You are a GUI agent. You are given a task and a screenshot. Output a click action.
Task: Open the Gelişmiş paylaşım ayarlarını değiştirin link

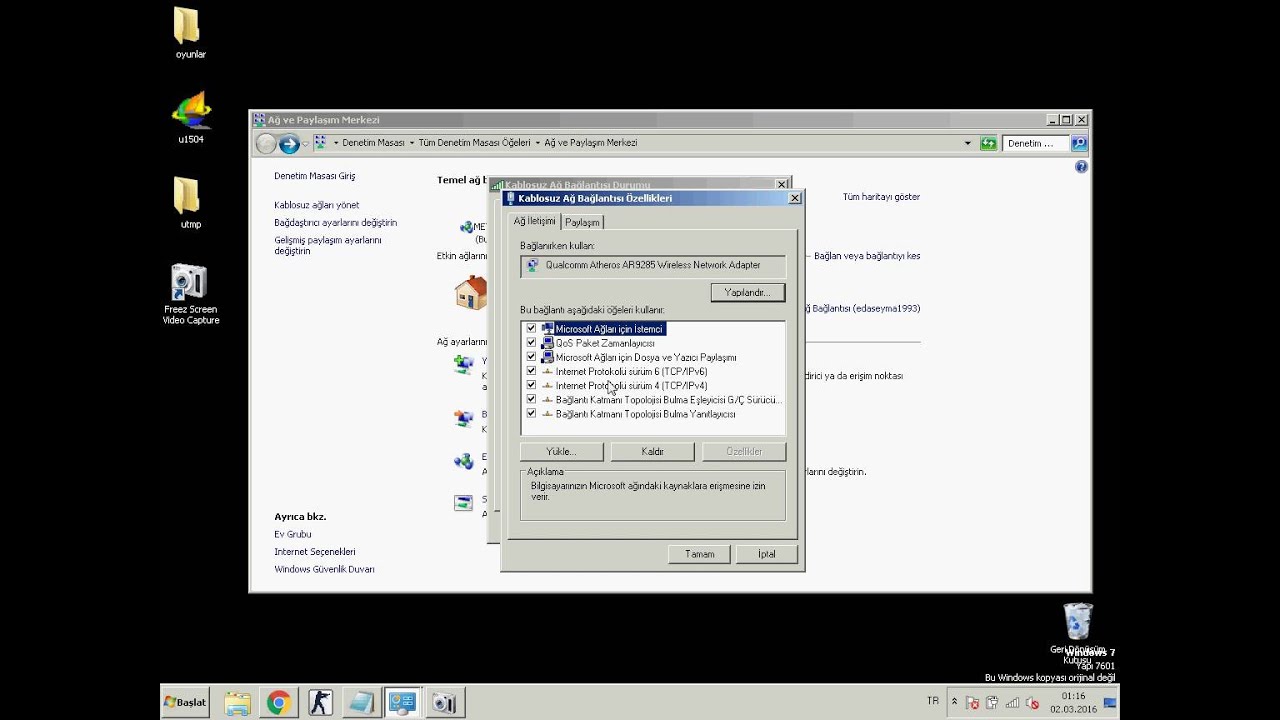pyautogui.click(x=328, y=246)
